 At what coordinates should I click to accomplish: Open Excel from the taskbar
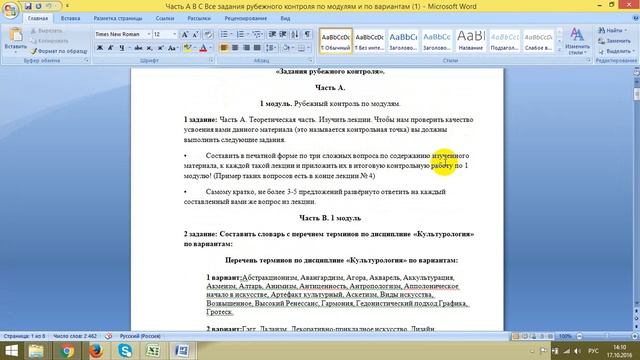[x=153, y=350]
